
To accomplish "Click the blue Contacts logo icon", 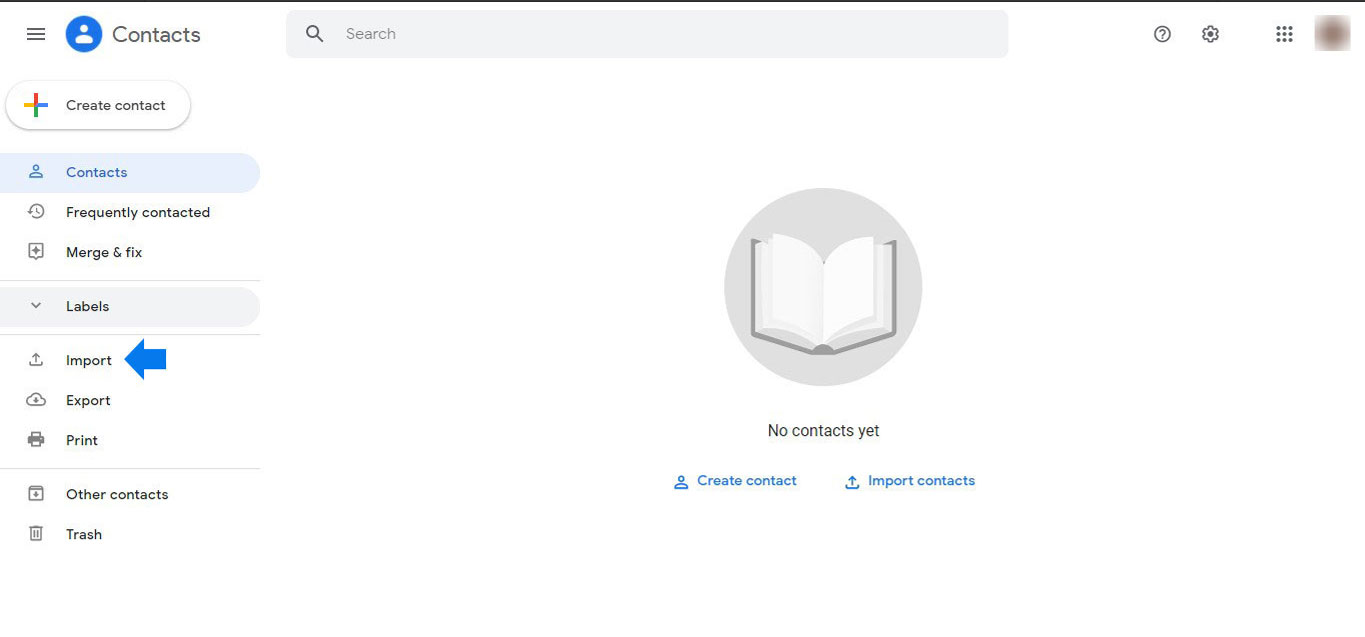I will [x=84, y=34].
